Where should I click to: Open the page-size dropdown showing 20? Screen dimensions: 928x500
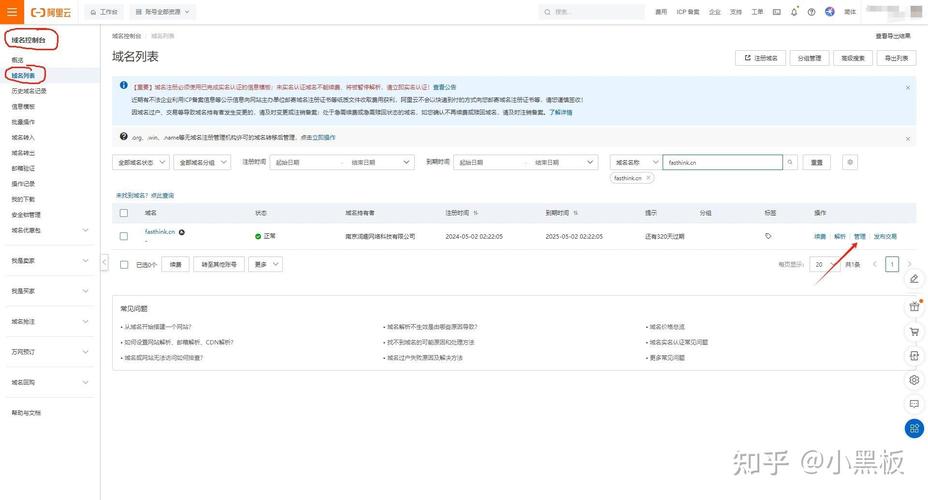(x=823, y=264)
